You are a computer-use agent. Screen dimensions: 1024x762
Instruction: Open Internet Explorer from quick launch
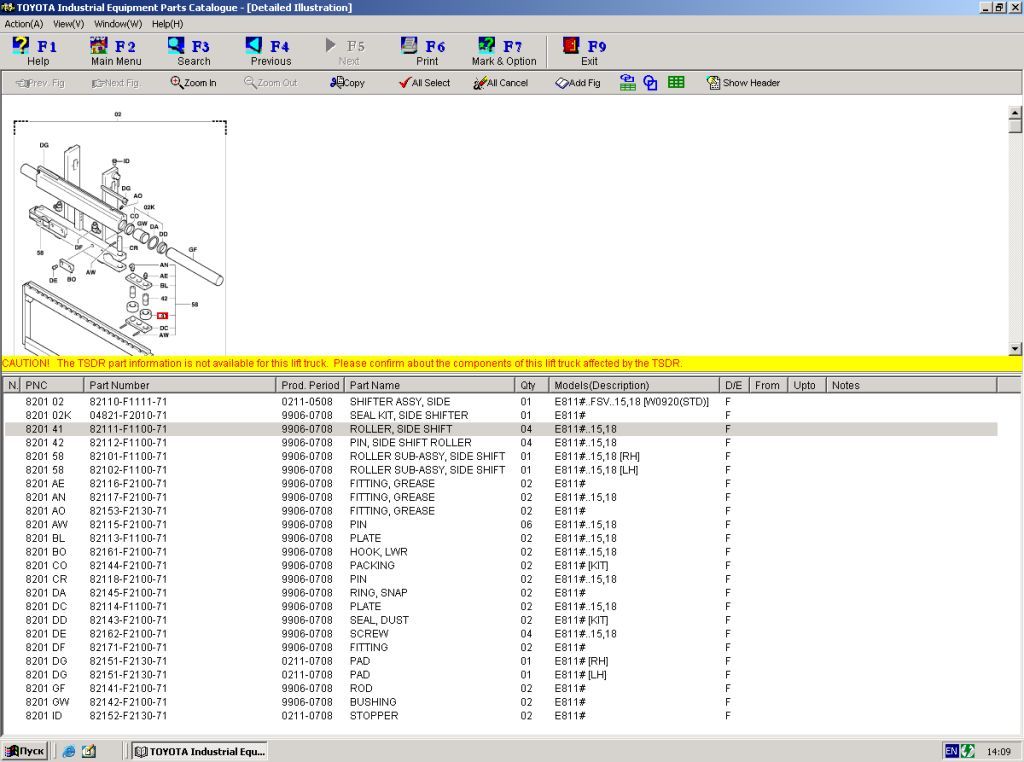[69, 752]
